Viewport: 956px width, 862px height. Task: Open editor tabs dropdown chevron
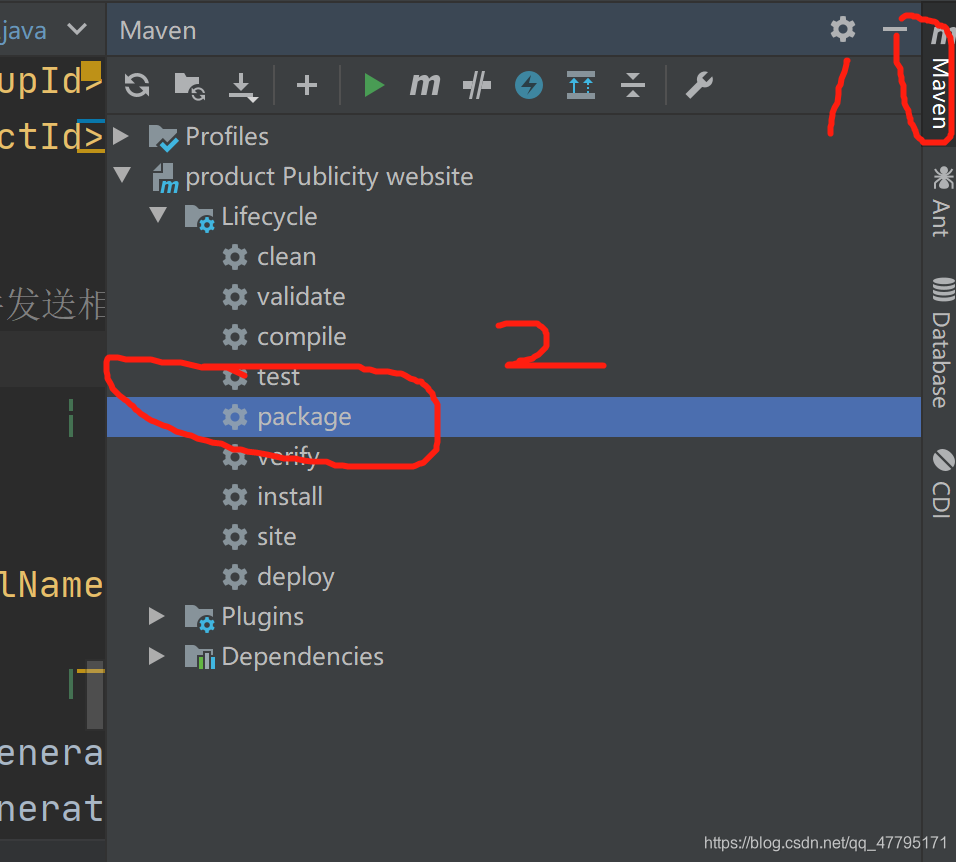[77, 29]
